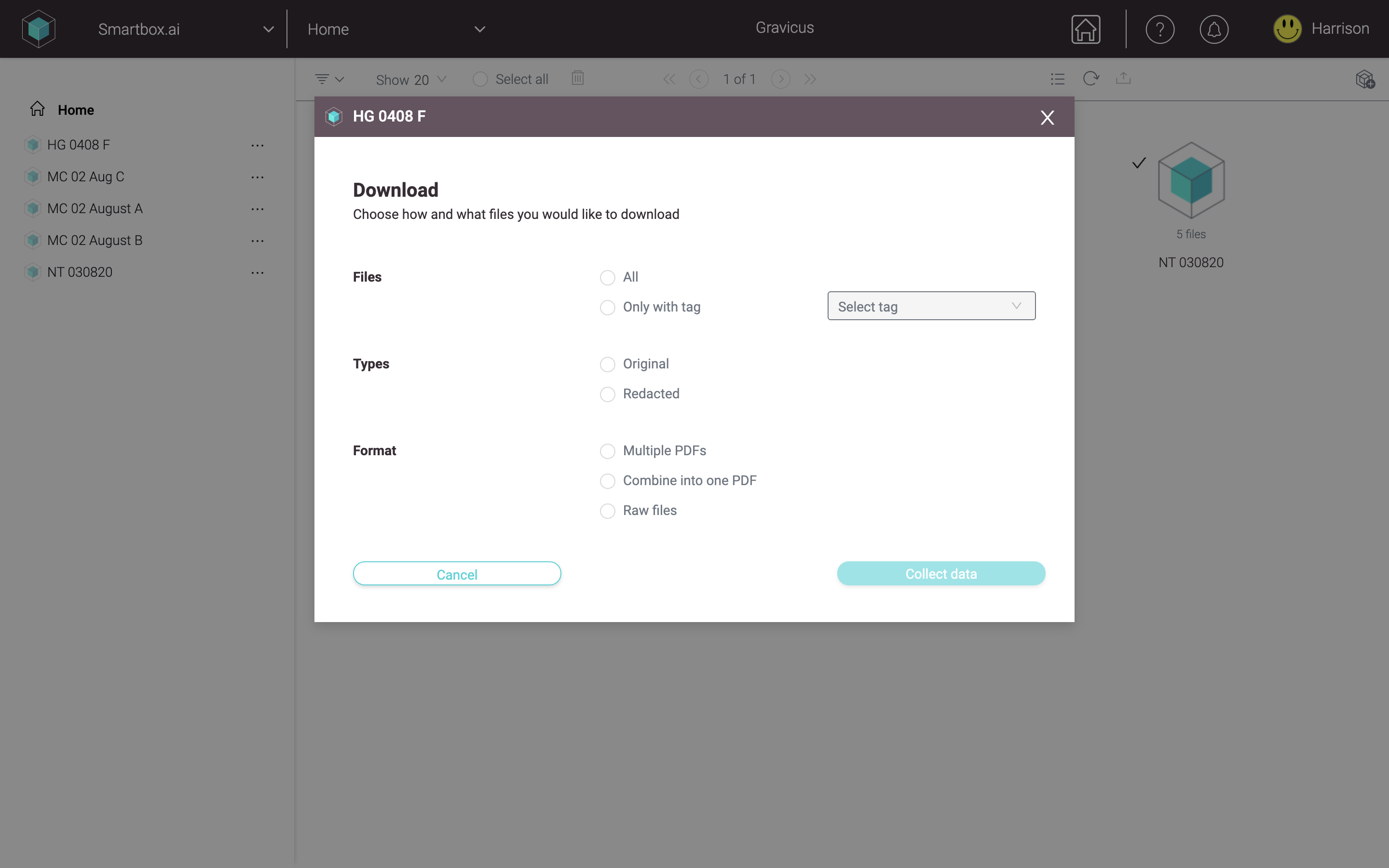1389x868 pixels.
Task: Open the Smartbox.ai workspace dropdown
Action: (268, 29)
